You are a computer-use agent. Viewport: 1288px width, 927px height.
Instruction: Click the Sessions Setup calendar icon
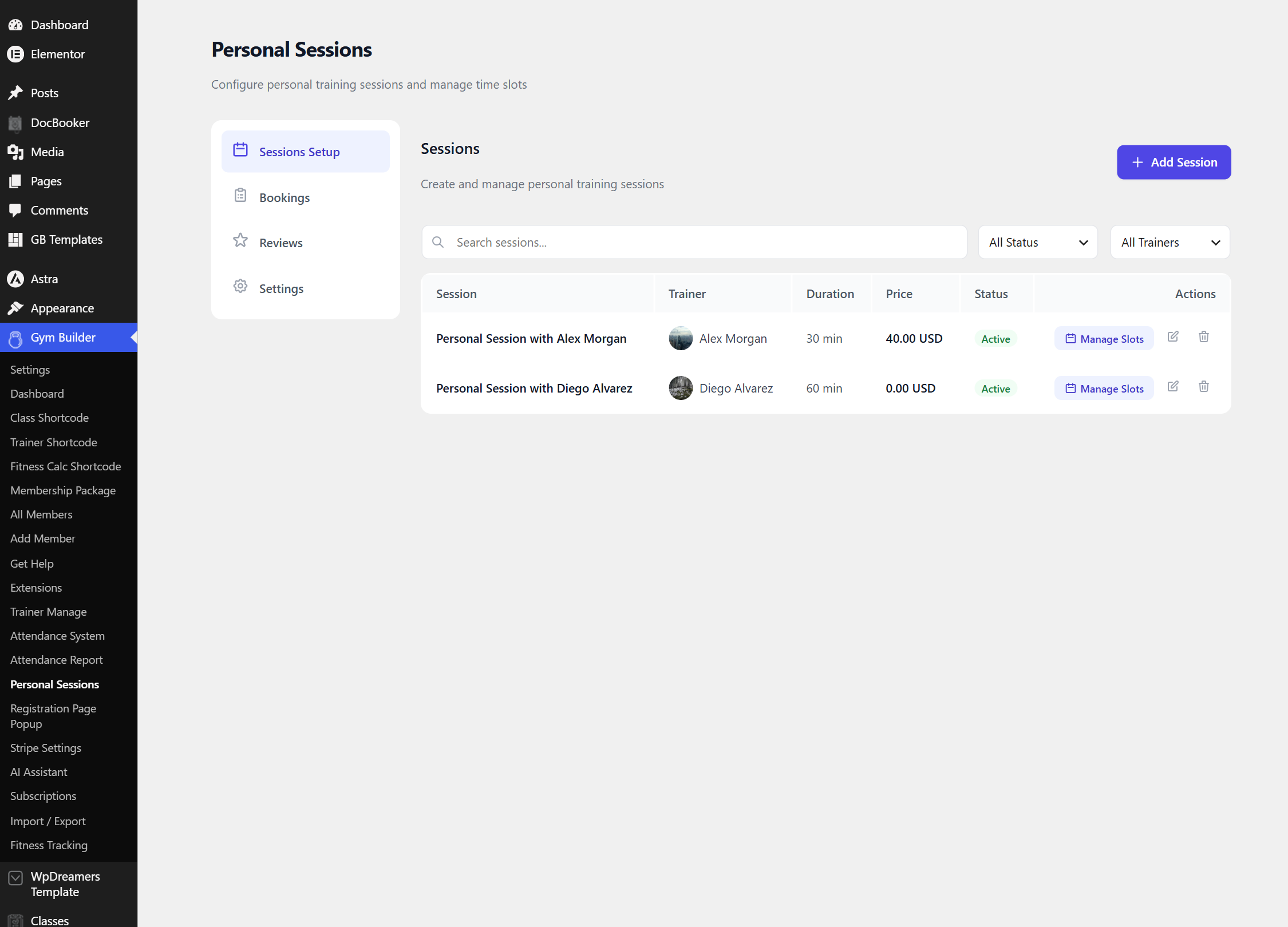tap(240, 150)
